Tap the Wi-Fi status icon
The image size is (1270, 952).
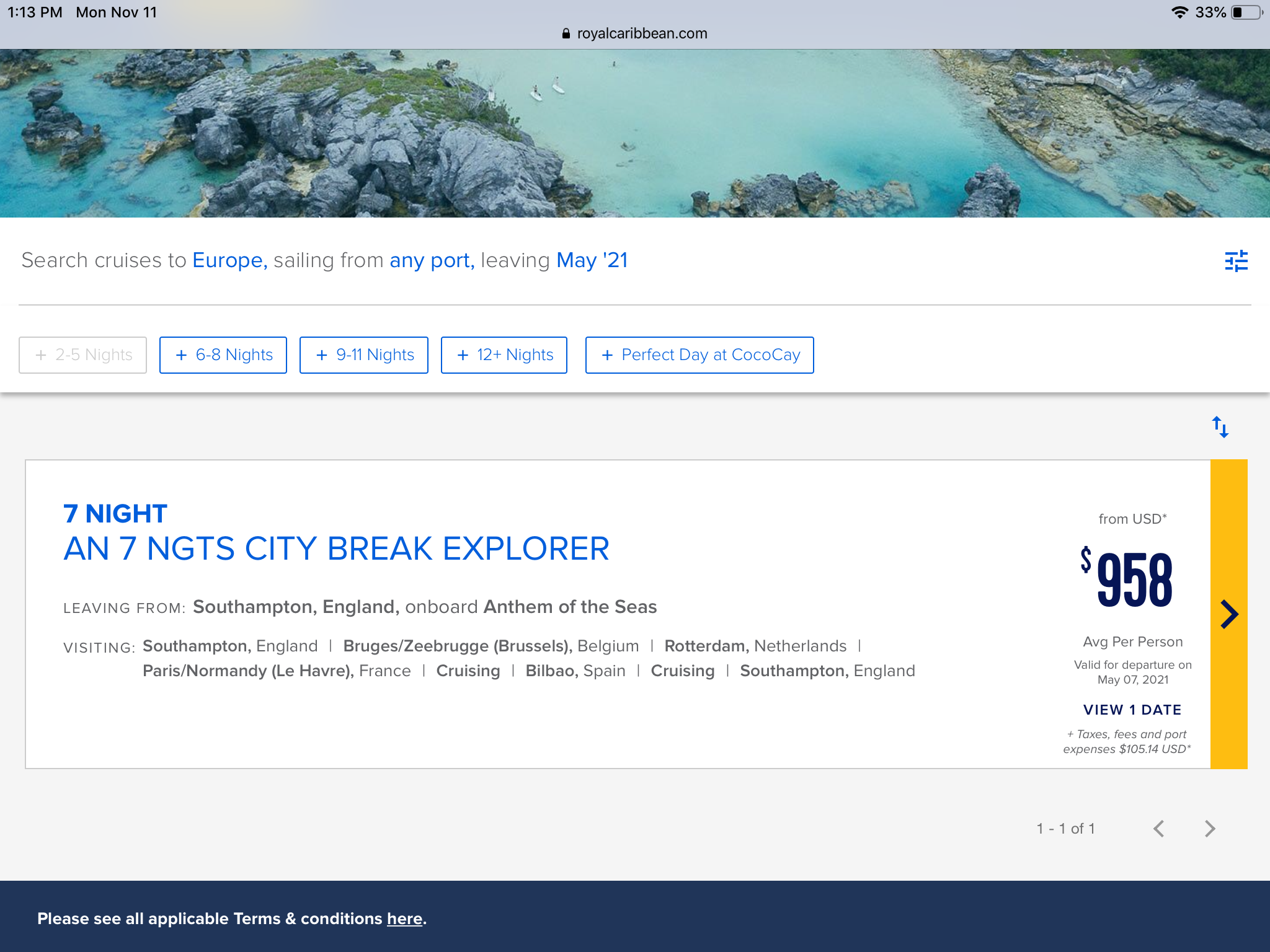(x=1179, y=12)
